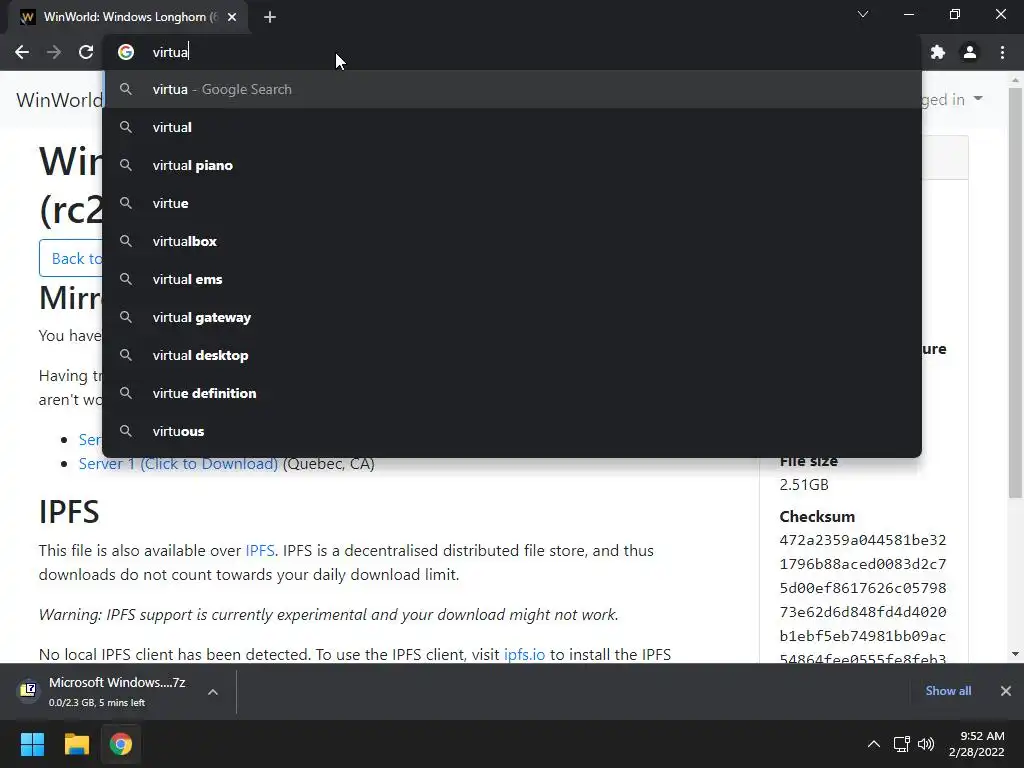The image size is (1024, 768).
Task: Select the WinWorld: Windows Longhorn tab
Action: (x=128, y=17)
